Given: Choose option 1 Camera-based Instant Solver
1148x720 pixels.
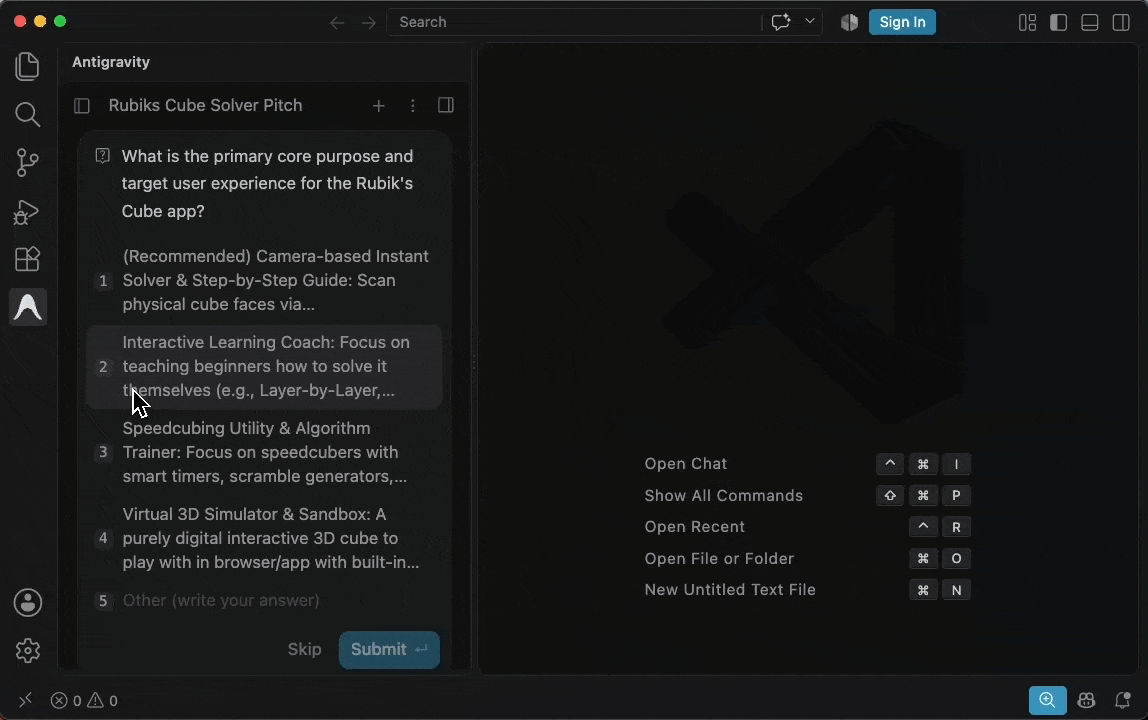Looking at the screenshot, I should click(x=264, y=281).
